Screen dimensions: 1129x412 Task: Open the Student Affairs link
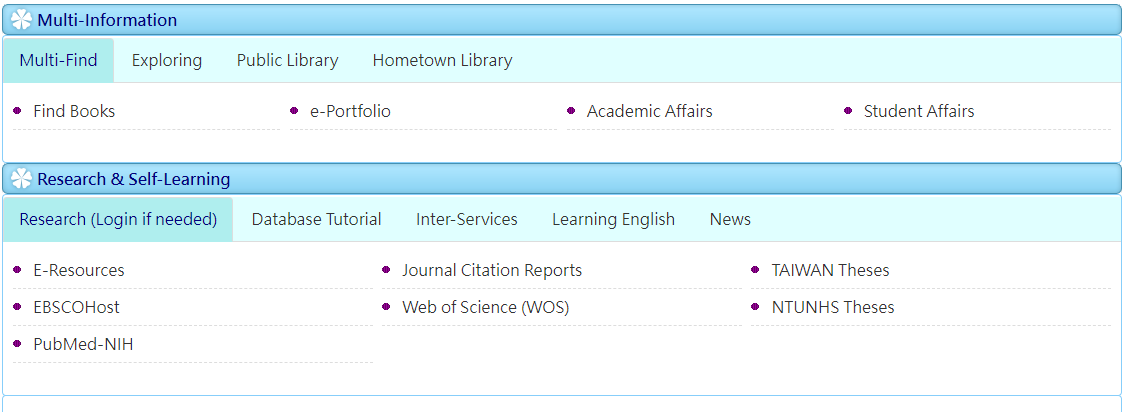919,112
